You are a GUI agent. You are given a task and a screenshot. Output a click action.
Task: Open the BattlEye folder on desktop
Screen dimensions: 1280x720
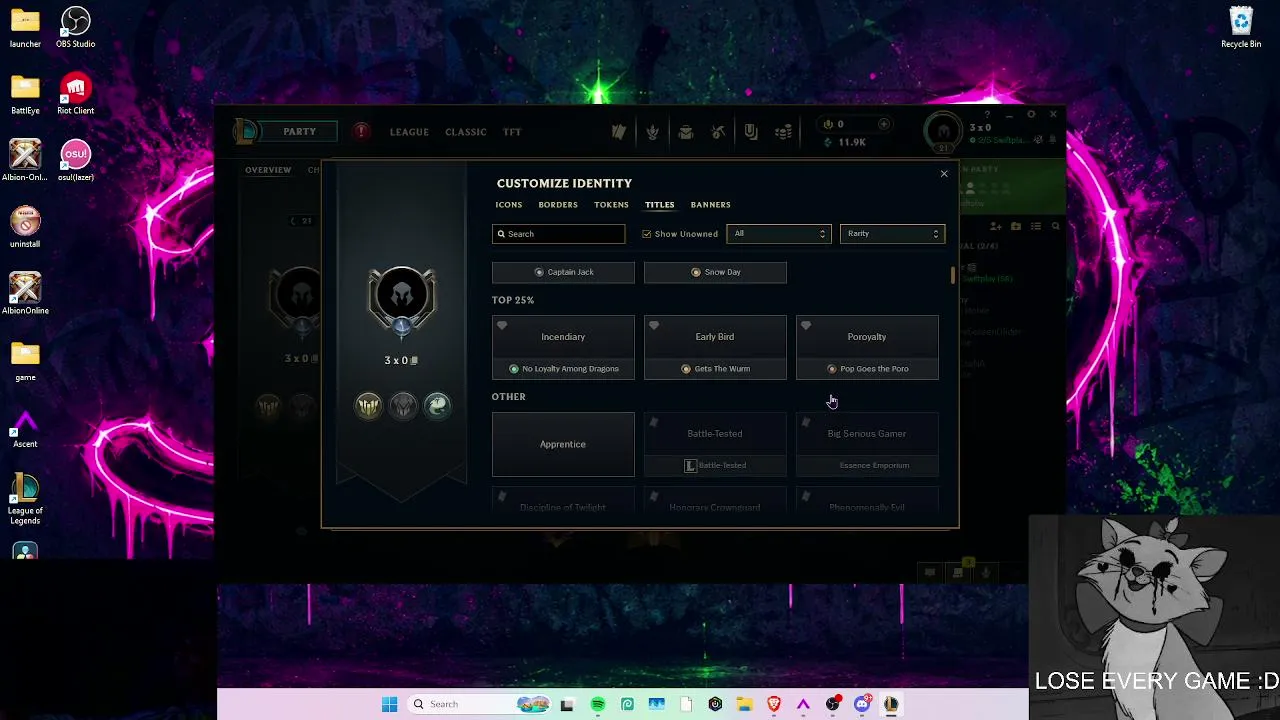(25, 95)
